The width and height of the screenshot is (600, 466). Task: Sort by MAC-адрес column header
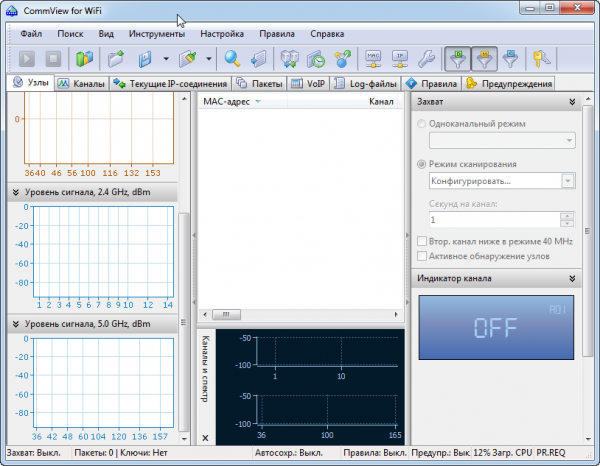click(243, 102)
